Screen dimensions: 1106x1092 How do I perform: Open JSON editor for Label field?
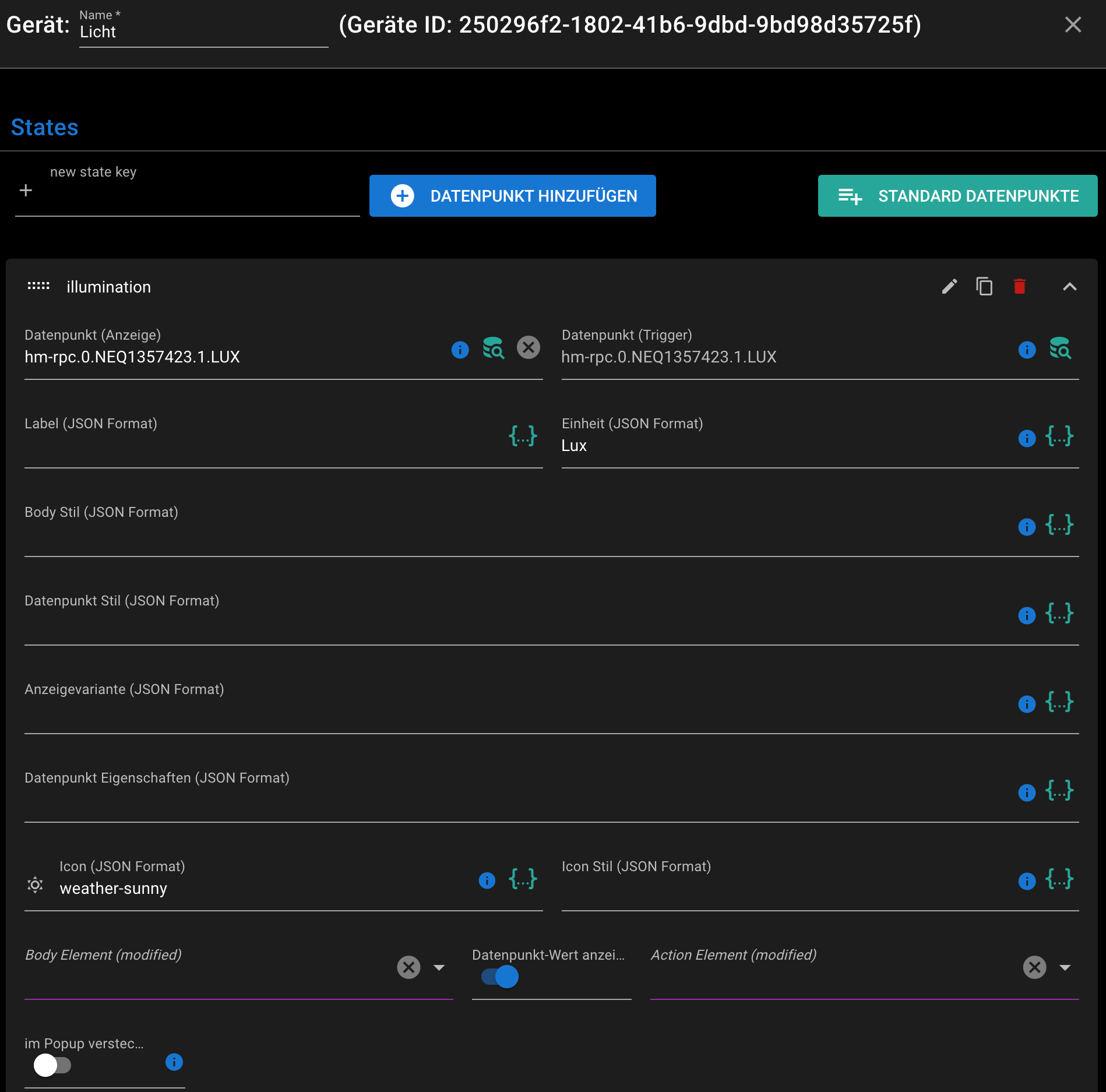point(523,436)
